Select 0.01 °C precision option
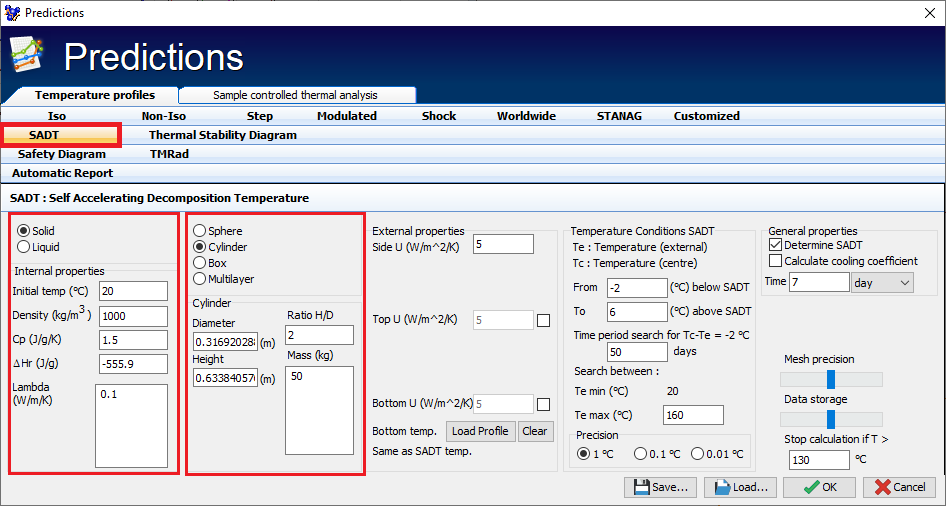 point(698,454)
